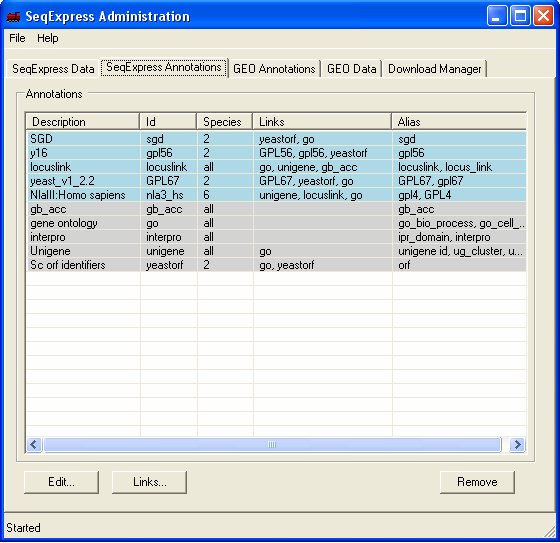560x543 pixels.
Task: Click the 'orf' Alias cell
Action: pos(459,265)
